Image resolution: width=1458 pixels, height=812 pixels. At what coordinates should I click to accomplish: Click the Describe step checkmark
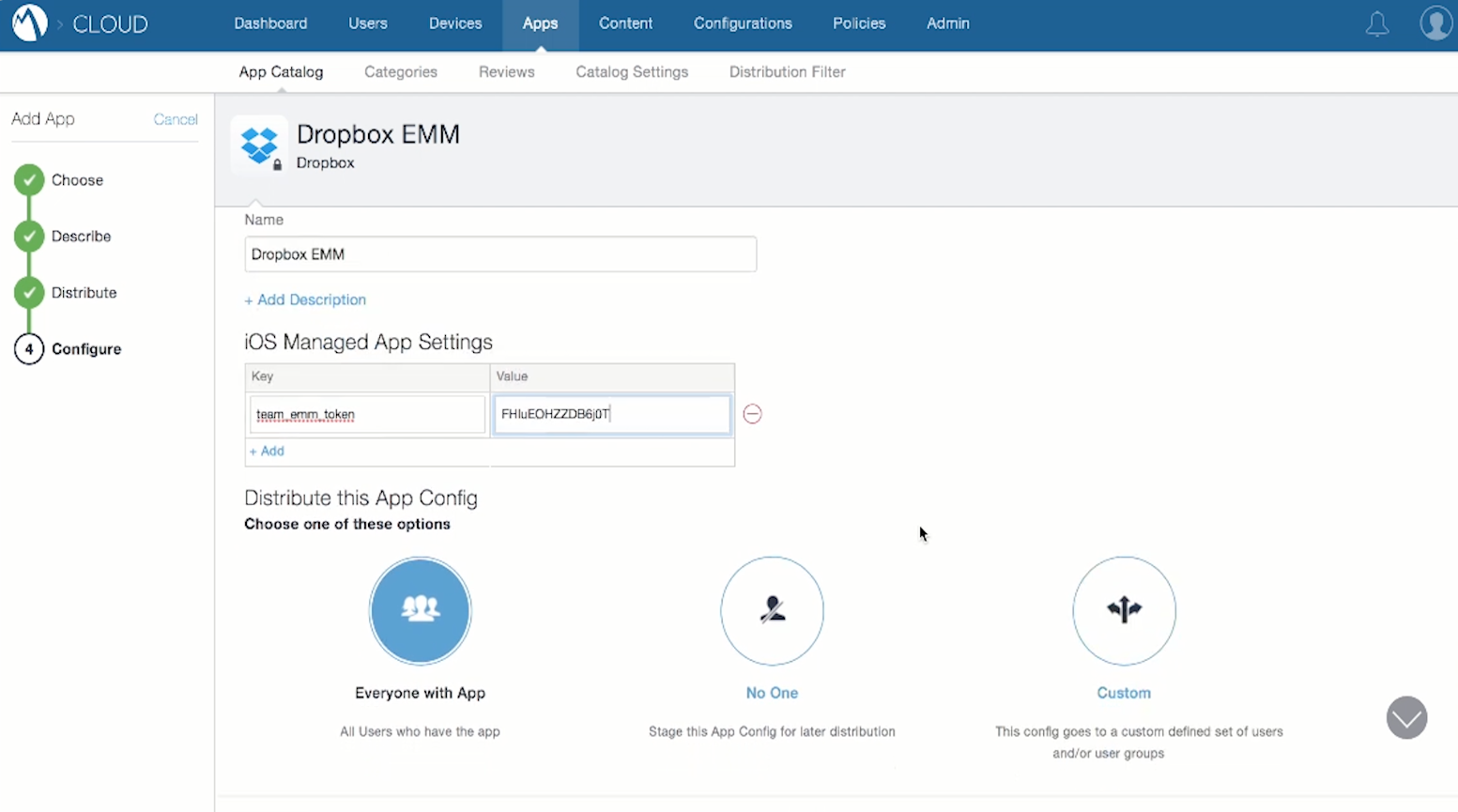pyautogui.click(x=29, y=236)
